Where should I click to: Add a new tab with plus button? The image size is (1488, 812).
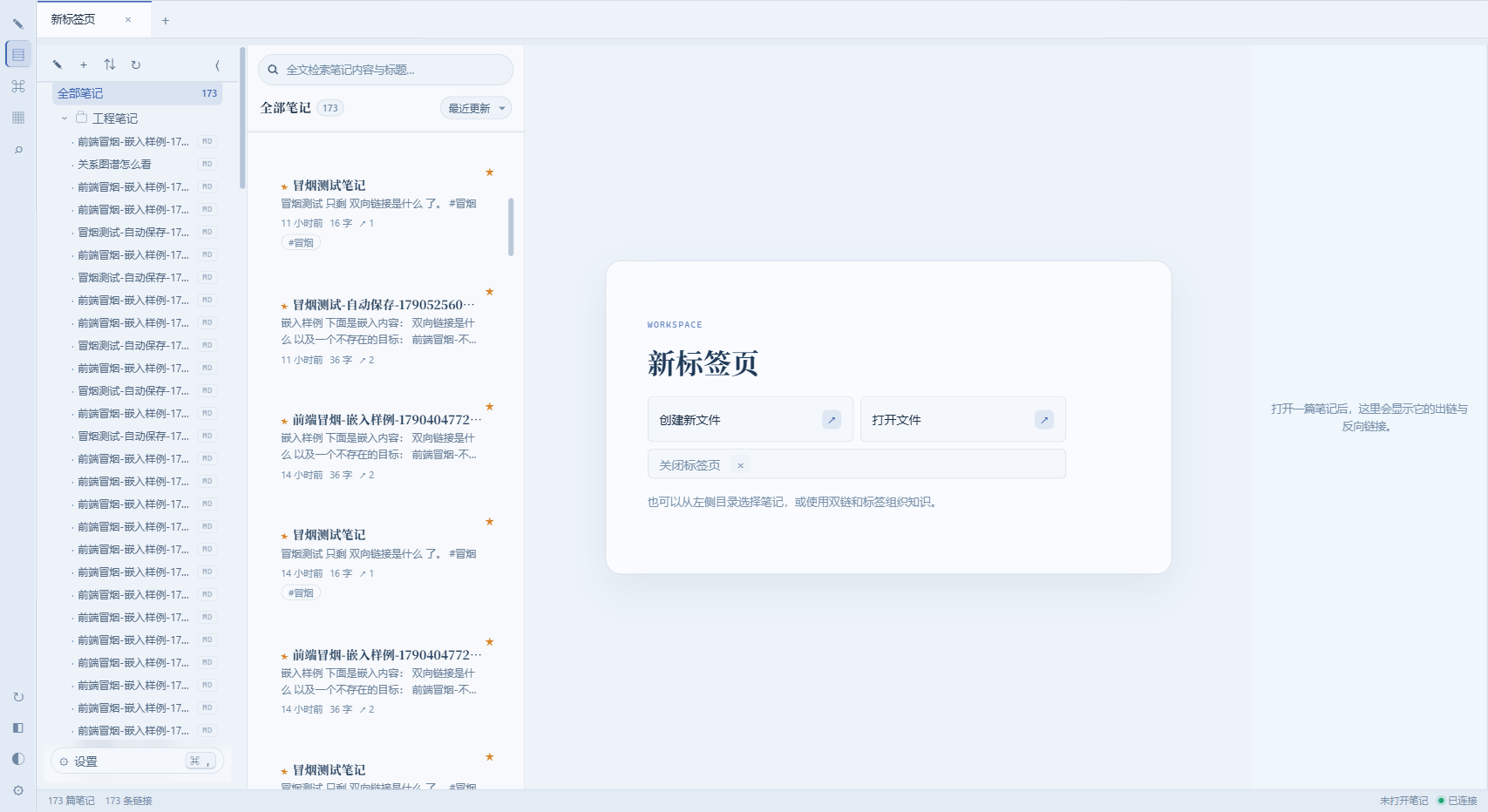(166, 20)
